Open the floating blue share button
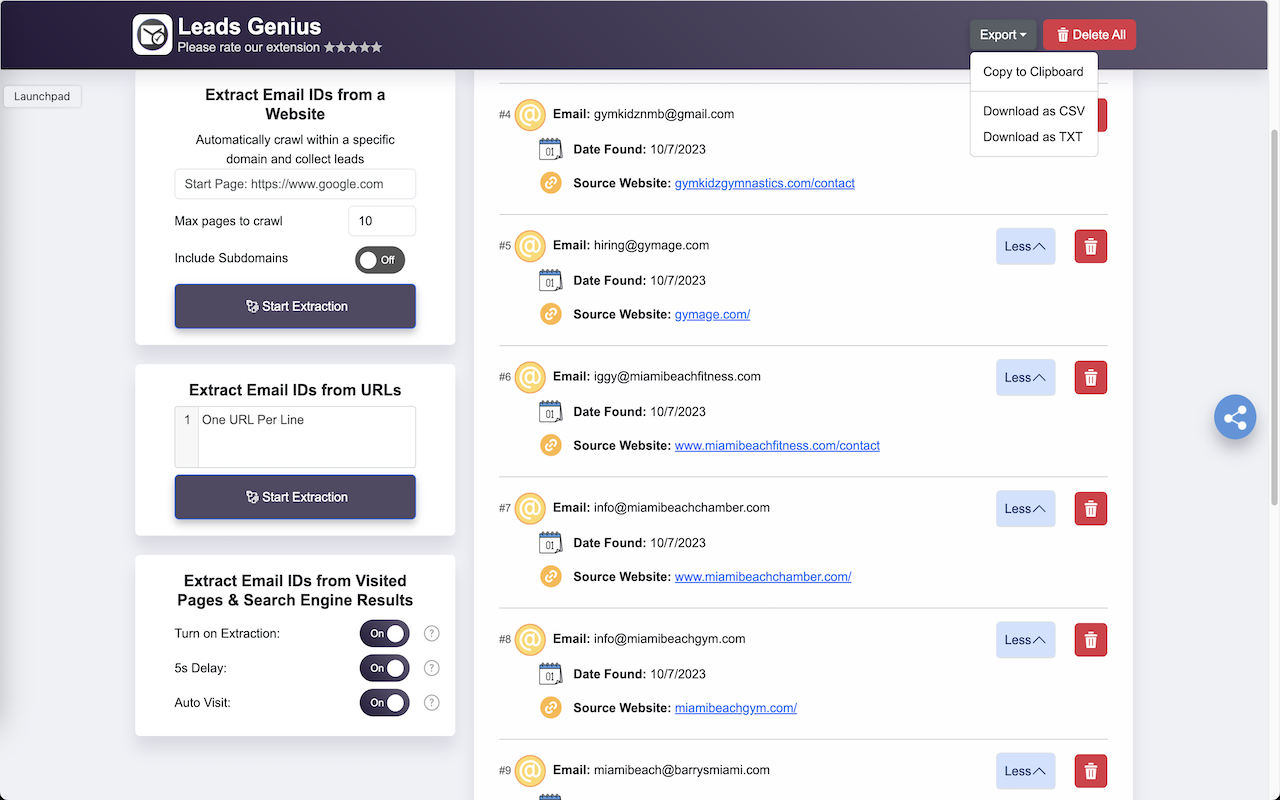The width and height of the screenshot is (1280, 800). 1235,417
